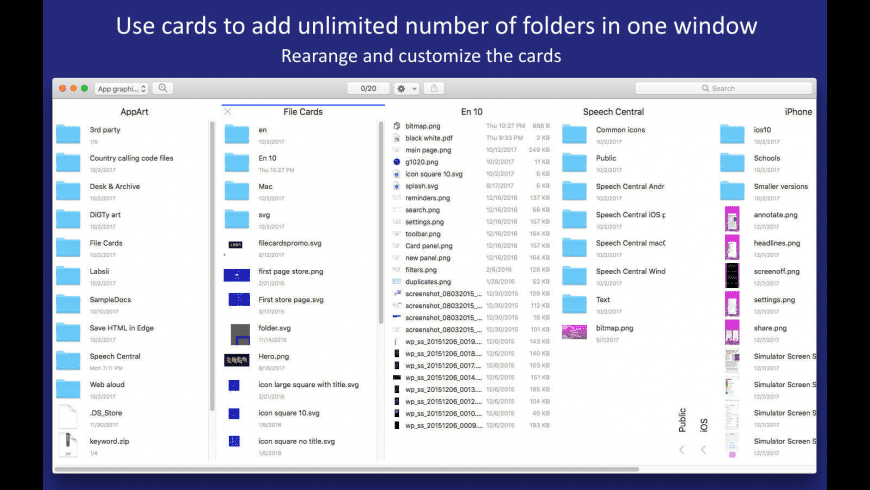This screenshot has height=490, width=870.
Task: Select the Speech Central card header
Action: [x=613, y=112]
